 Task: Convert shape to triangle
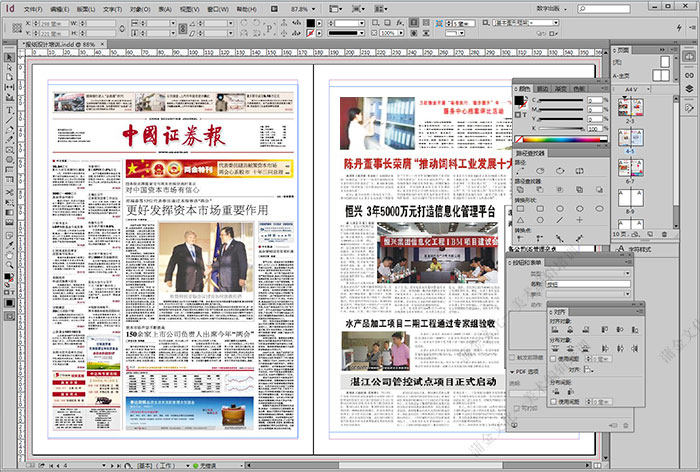click(521, 220)
